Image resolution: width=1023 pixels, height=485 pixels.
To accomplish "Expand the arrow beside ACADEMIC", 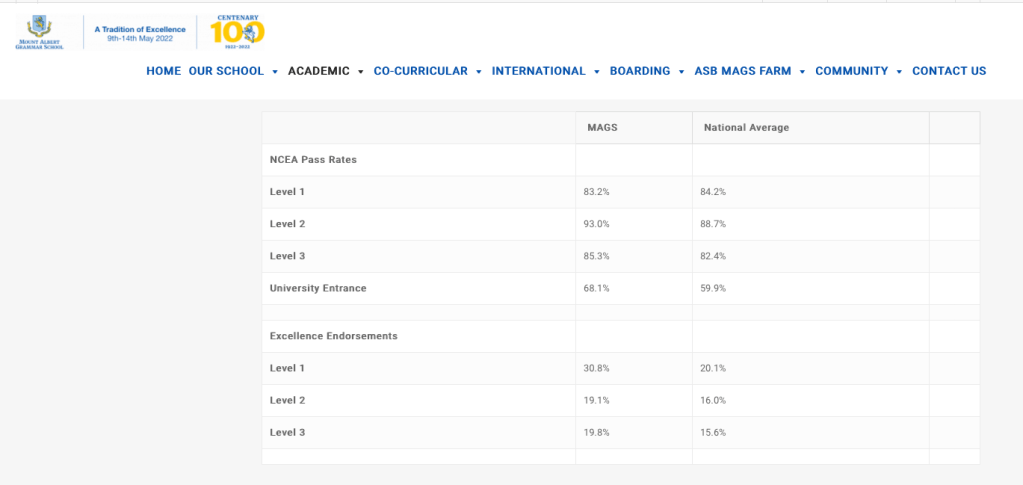I will (x=361, y=72).
